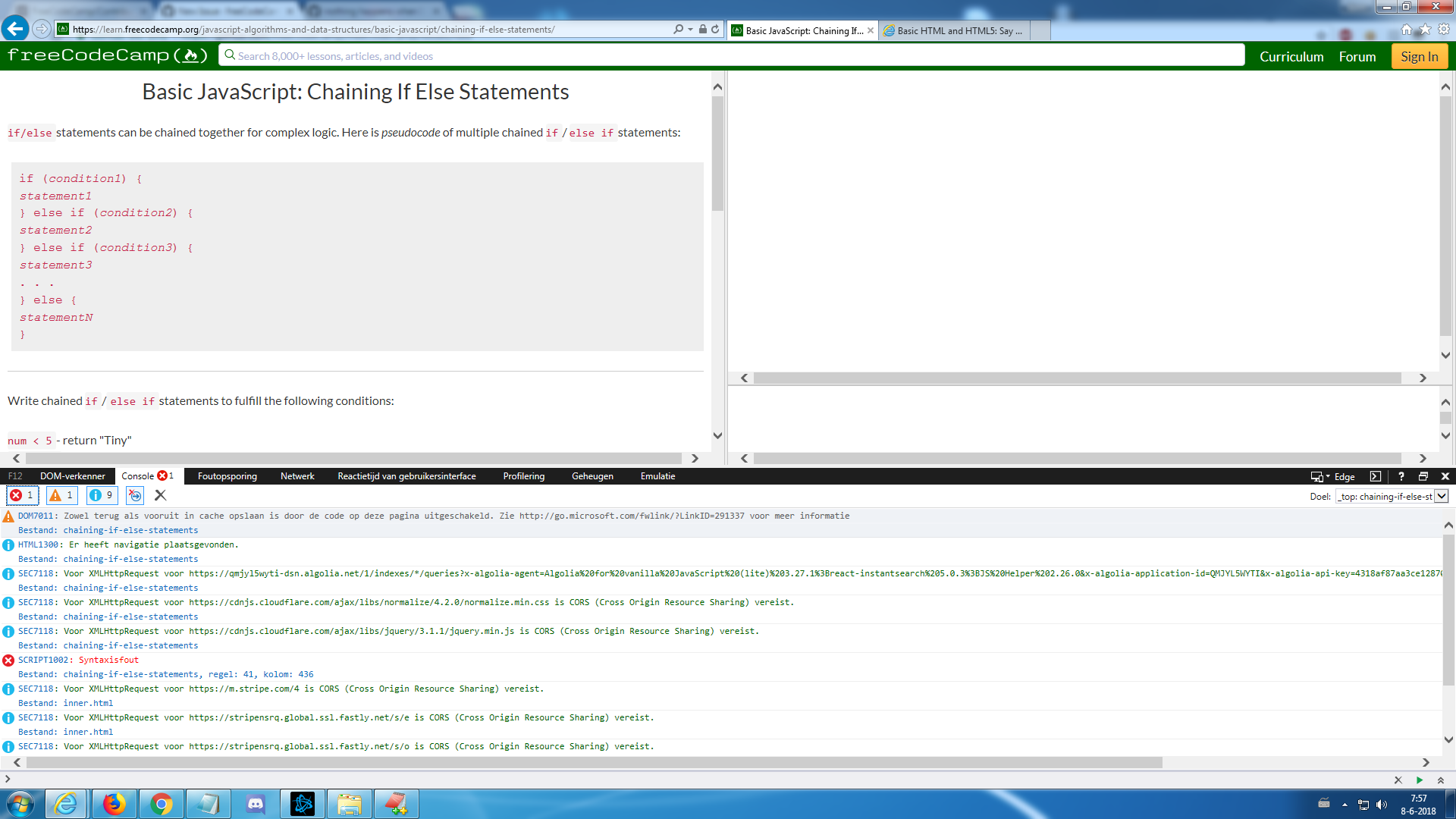This screenshot has height=819, width=1456.
Task: Toggle error messages filter in Console
Action: [21, 495]
